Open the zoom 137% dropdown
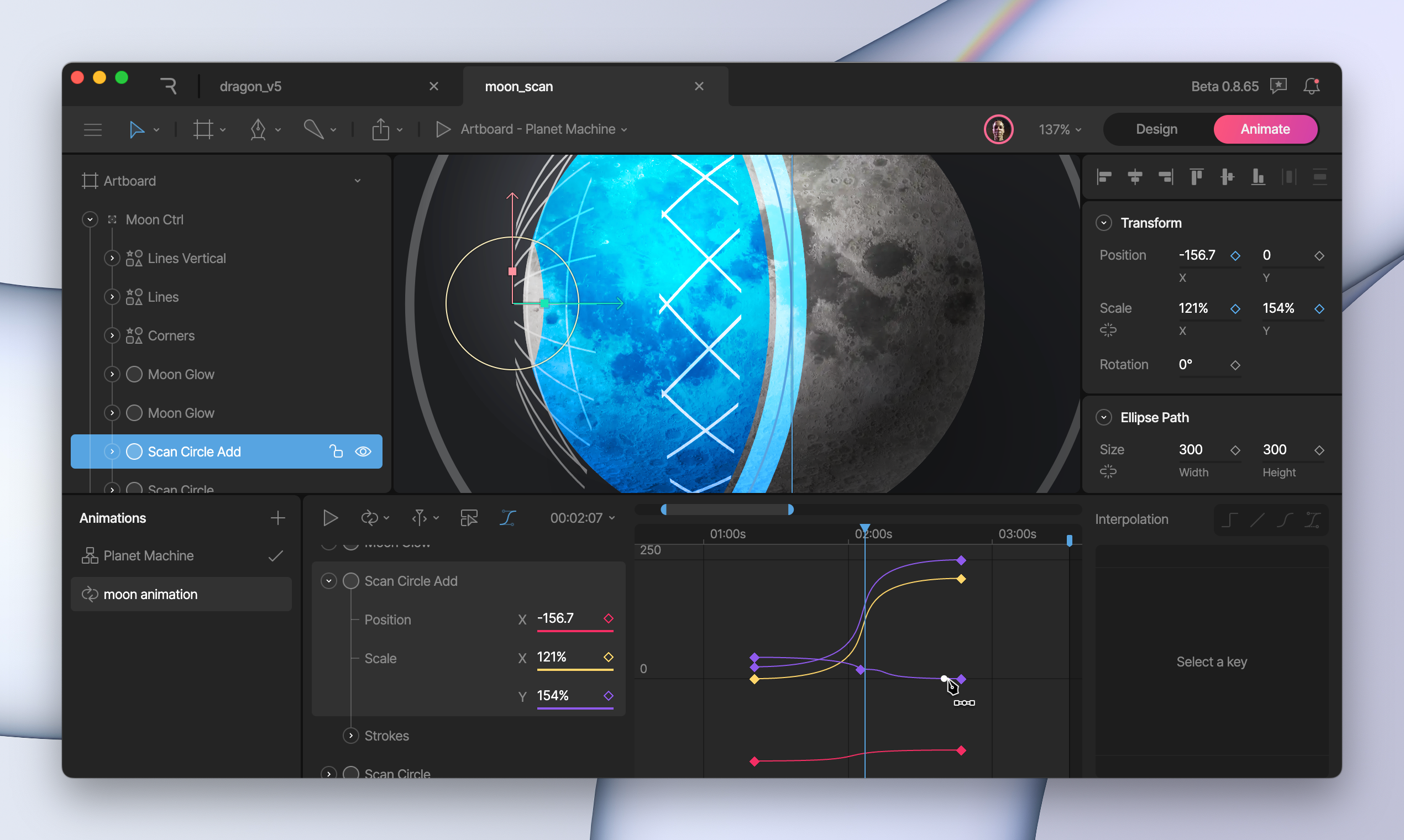1404x840 pixels. pos(1060,130)
